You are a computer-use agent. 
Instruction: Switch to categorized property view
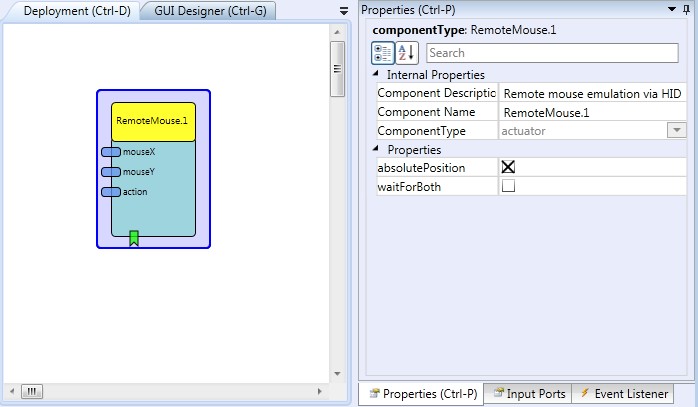(382, 53)
